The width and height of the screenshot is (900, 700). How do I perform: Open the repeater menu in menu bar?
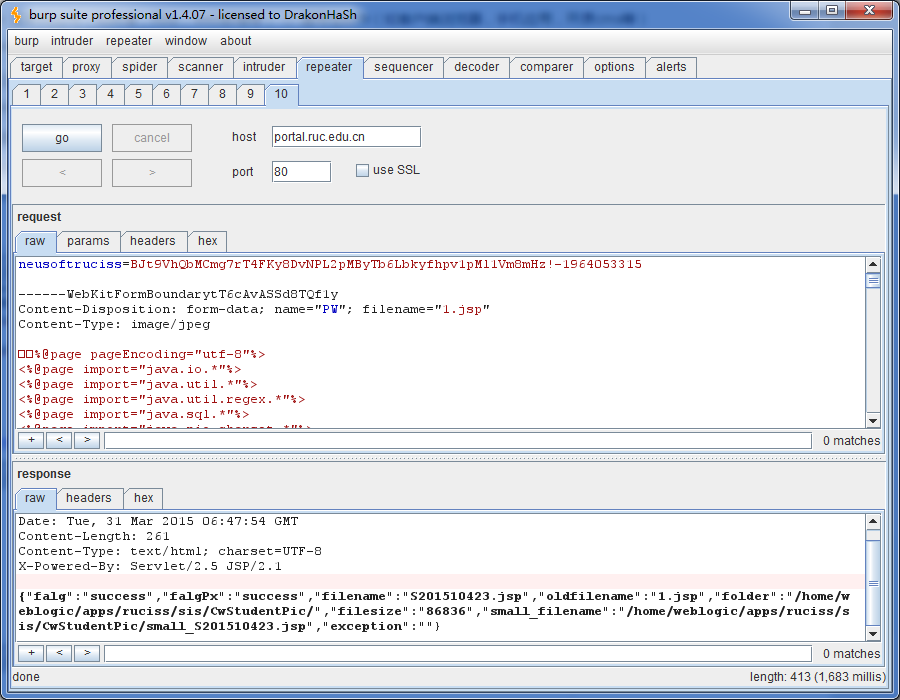pos(129,41)
